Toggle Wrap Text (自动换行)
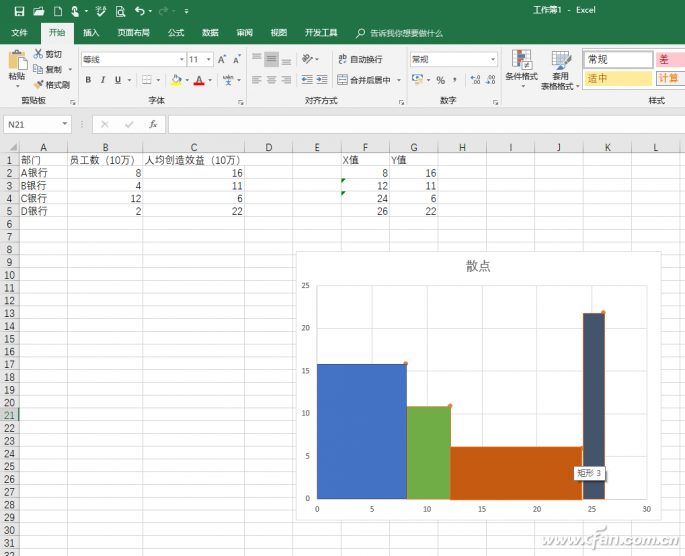The height and width of the screenshot is (556, 685). (360, 59)
